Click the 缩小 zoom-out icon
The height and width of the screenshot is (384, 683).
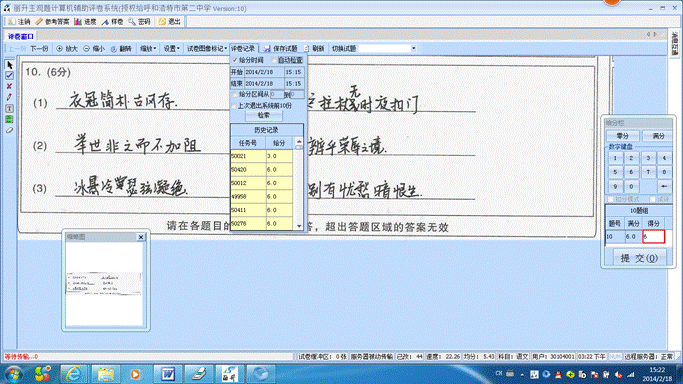pyautogui.click(x=86, y=49)
